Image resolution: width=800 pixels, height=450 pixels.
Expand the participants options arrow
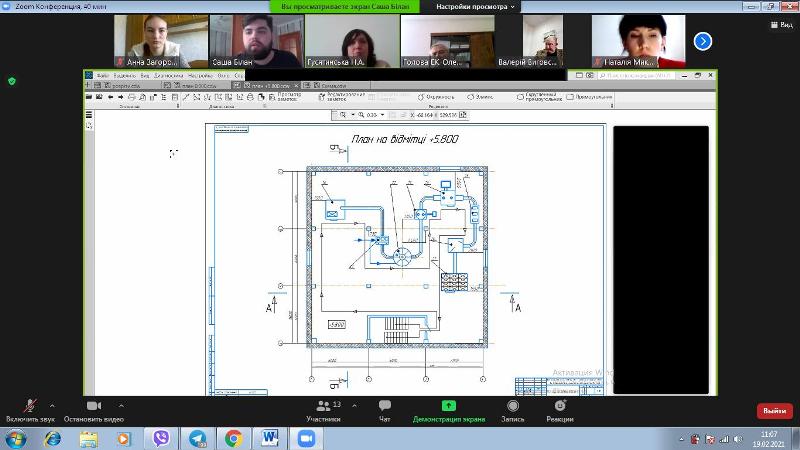[355, 406]
